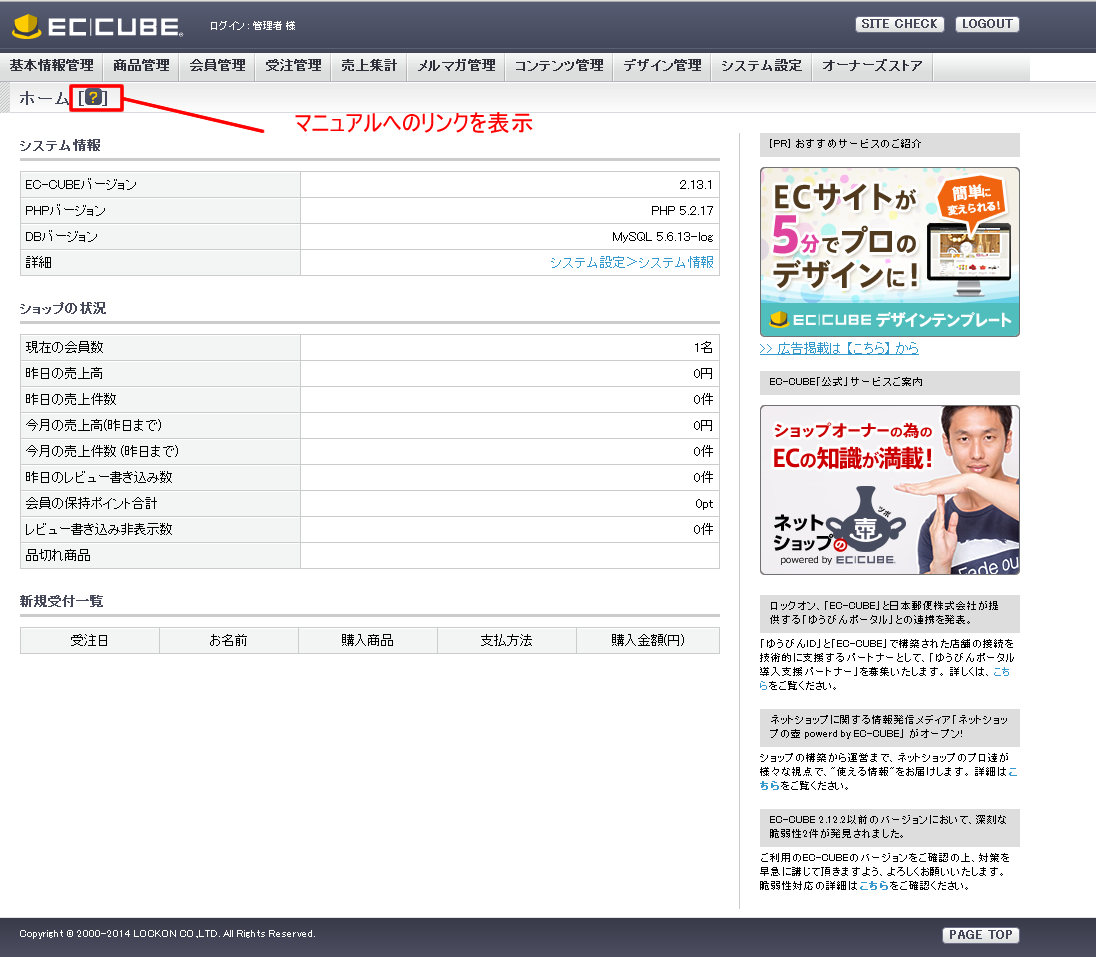
Task: Click the こちら link in vulnerability notice
Action: coord(874,886)
